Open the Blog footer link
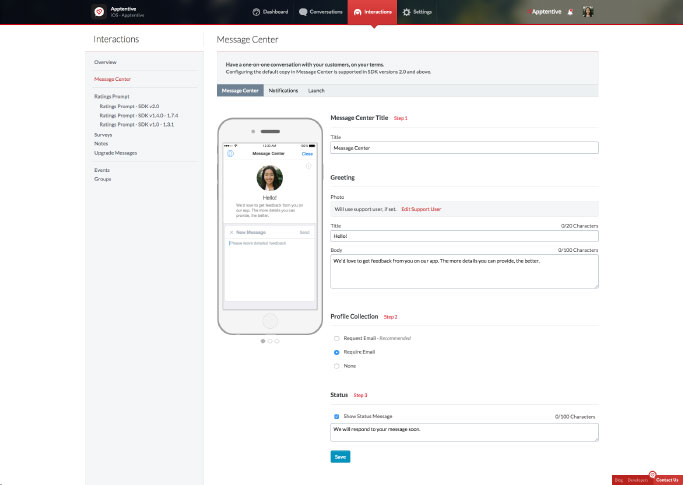 click(619, 480)
